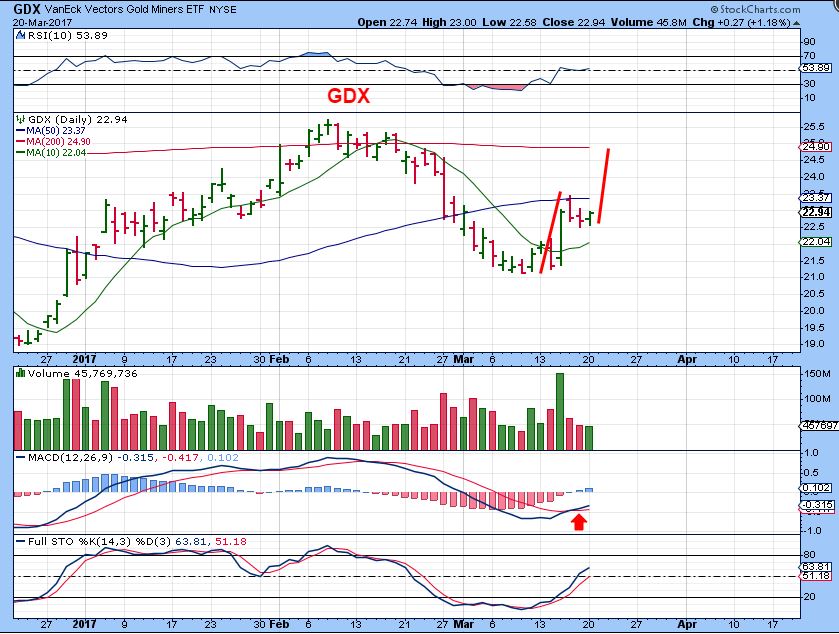Click the GDX (Daily) 22.94 legend label

pos(78,119)
